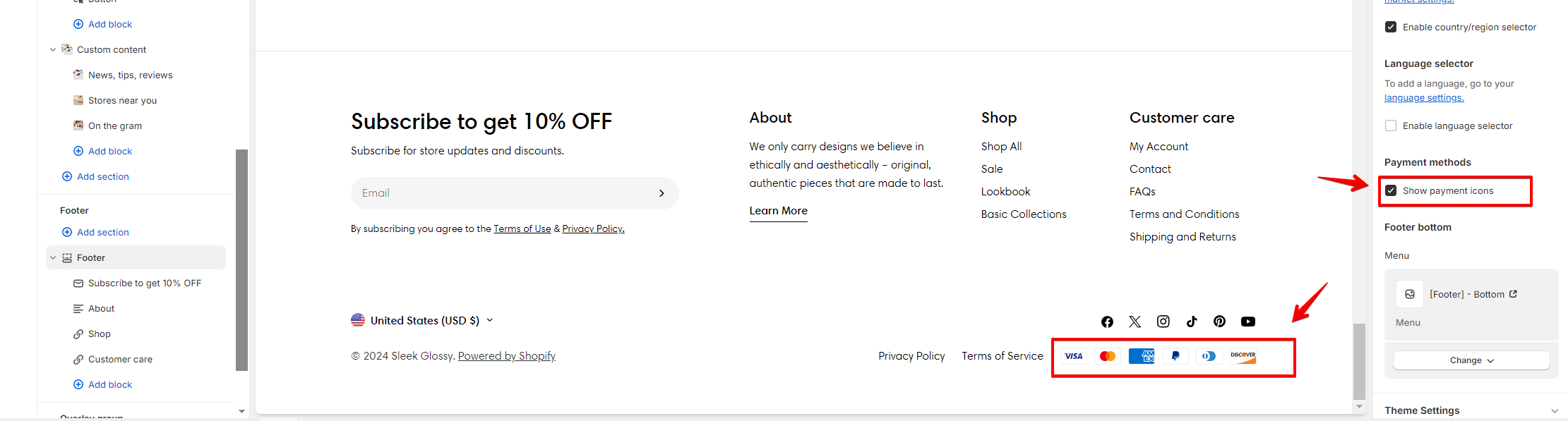The image size is (1568, 421).
Task: Open the Powered by Shopify link
Action: coord(507,356)
